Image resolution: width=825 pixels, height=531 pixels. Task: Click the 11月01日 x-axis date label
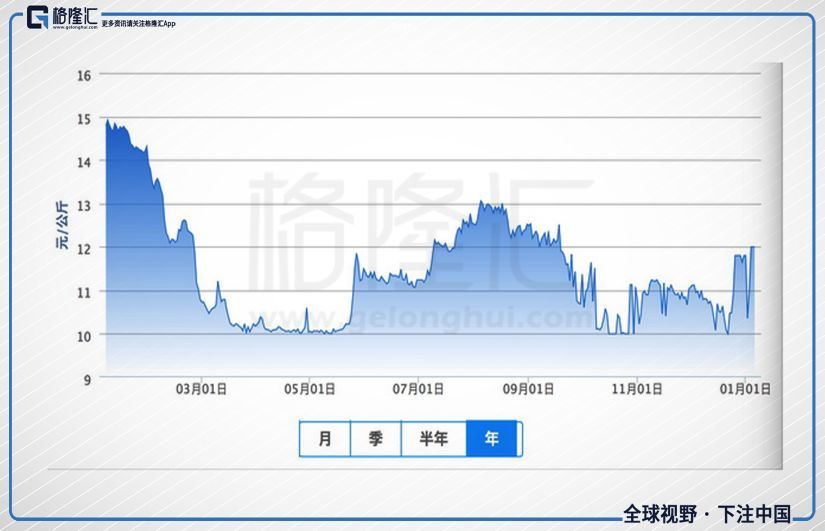[x=636, y=389]
